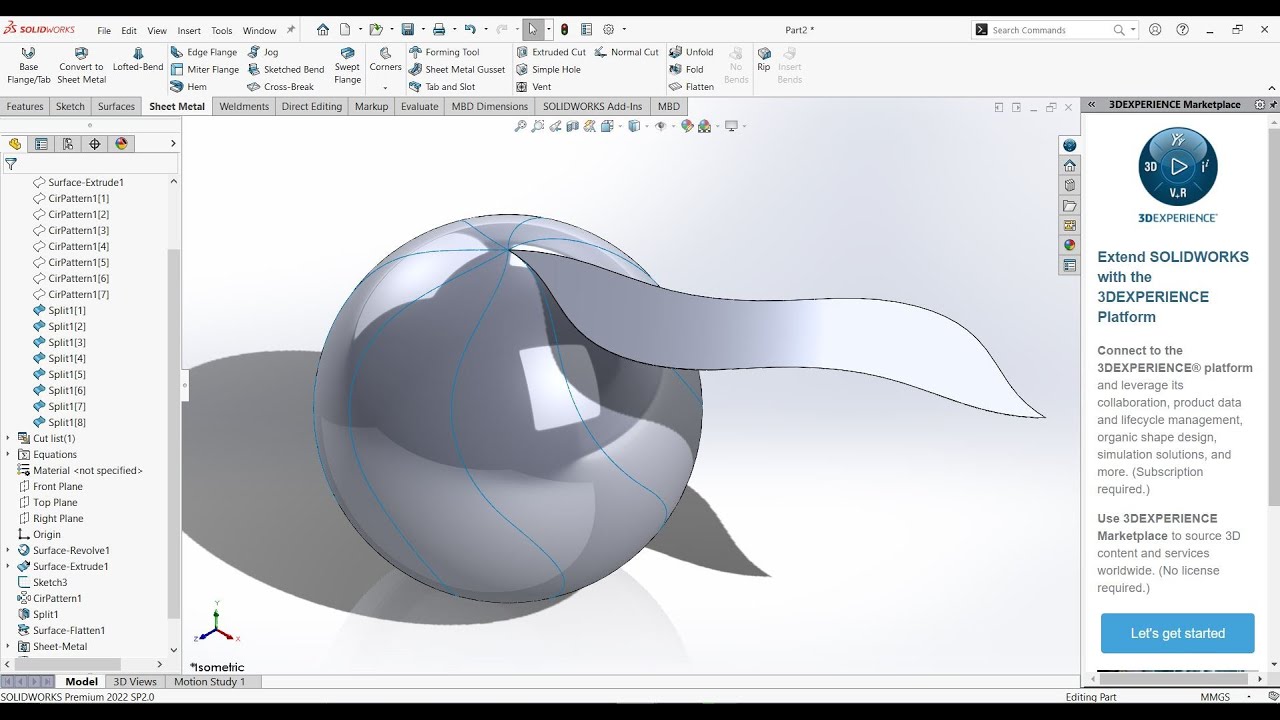Click the Base Flange/Tab tool

tap(29, 66)
